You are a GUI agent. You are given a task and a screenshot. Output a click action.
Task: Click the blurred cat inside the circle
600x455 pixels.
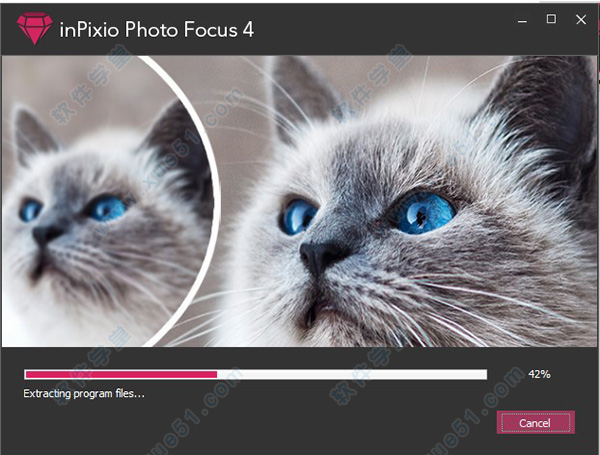tap(105, 214)
